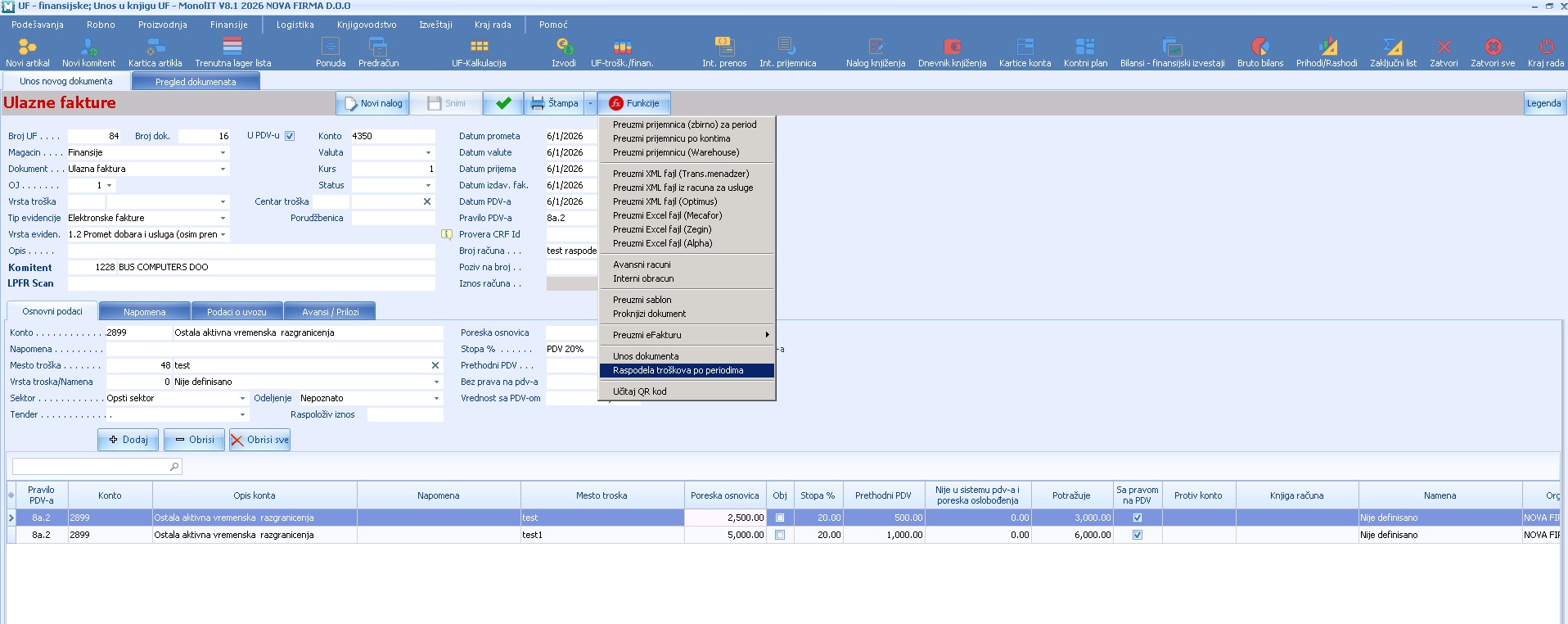The width and height of the screenshot is (1568, 624).
Task: Click the green checkmark confirm button
Action: point(503,103)
